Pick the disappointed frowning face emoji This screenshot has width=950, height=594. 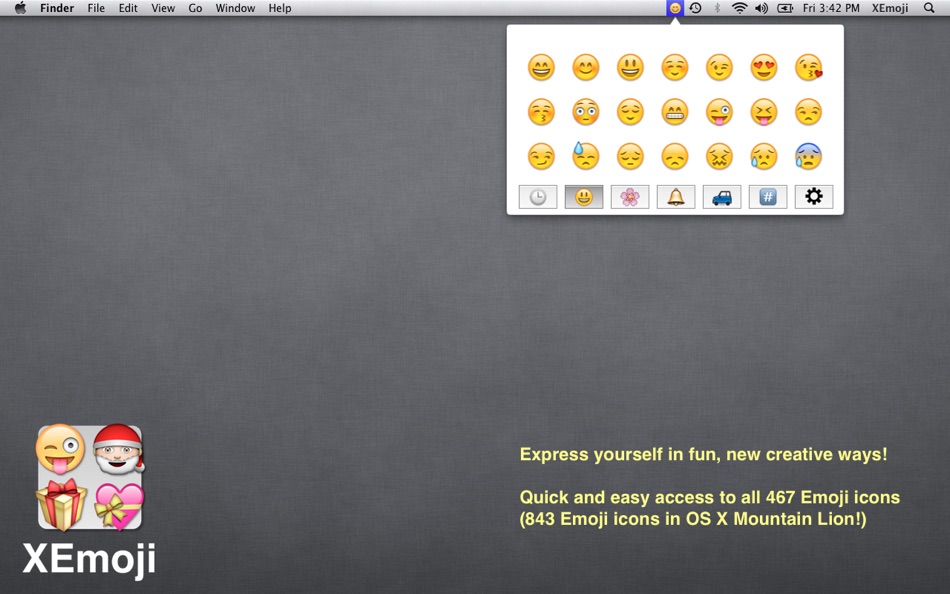pyautogui.click(x=675, y=156)
